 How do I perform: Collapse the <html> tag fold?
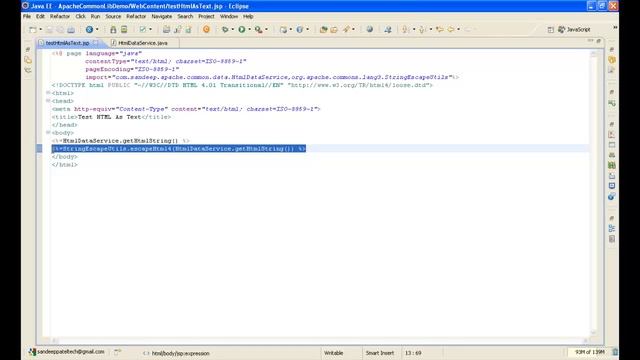48,93
